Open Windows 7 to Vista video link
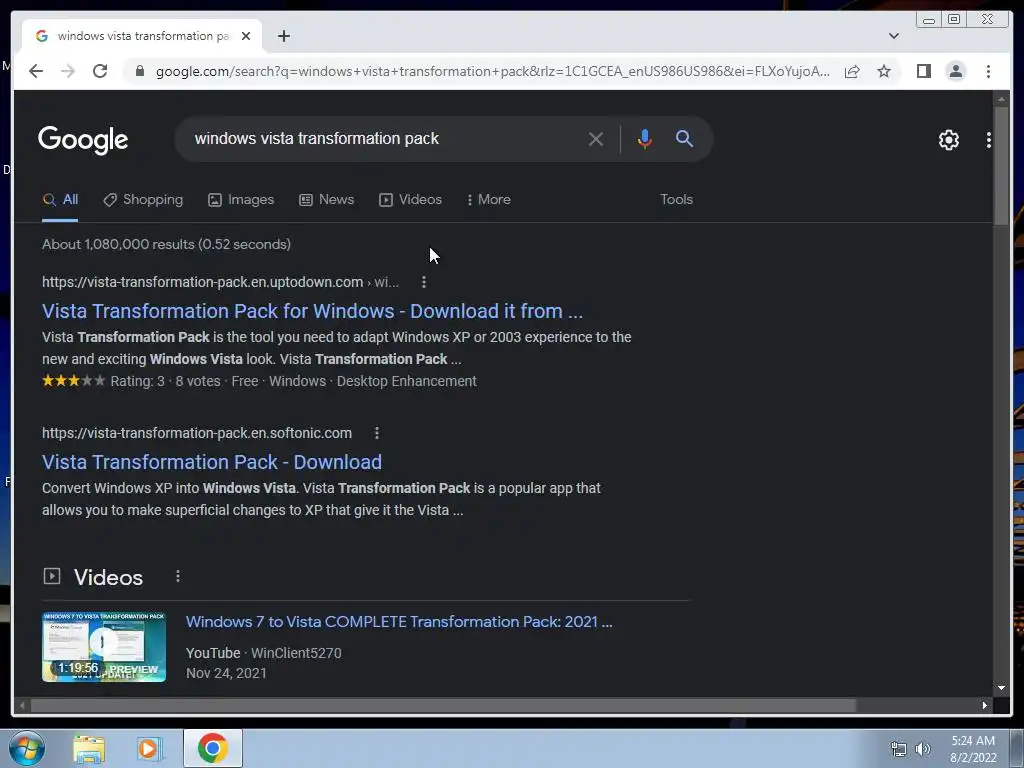1024x768 pixels. [x=399, y=622]
